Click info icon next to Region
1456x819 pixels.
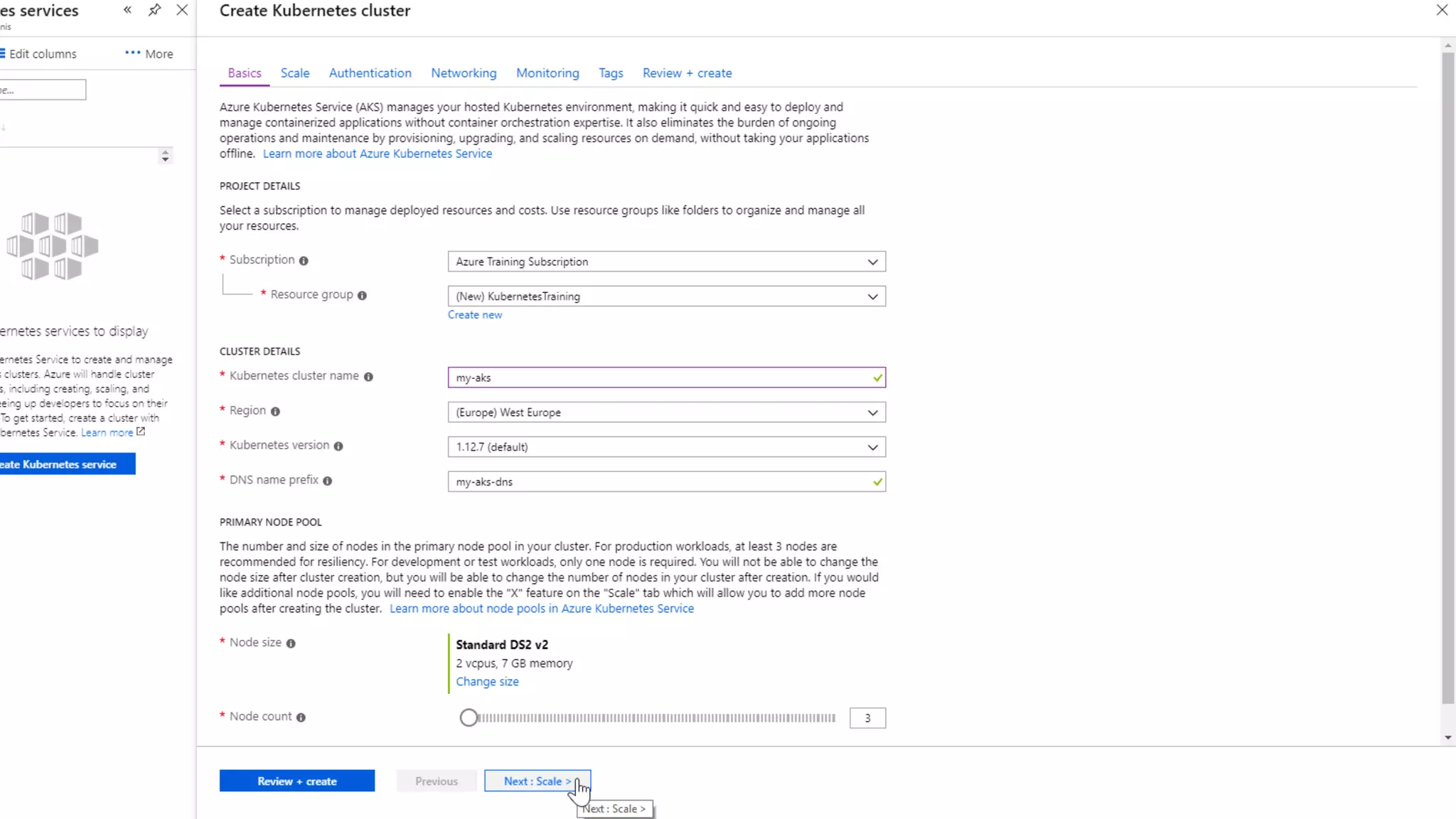(x=275, y=412)
